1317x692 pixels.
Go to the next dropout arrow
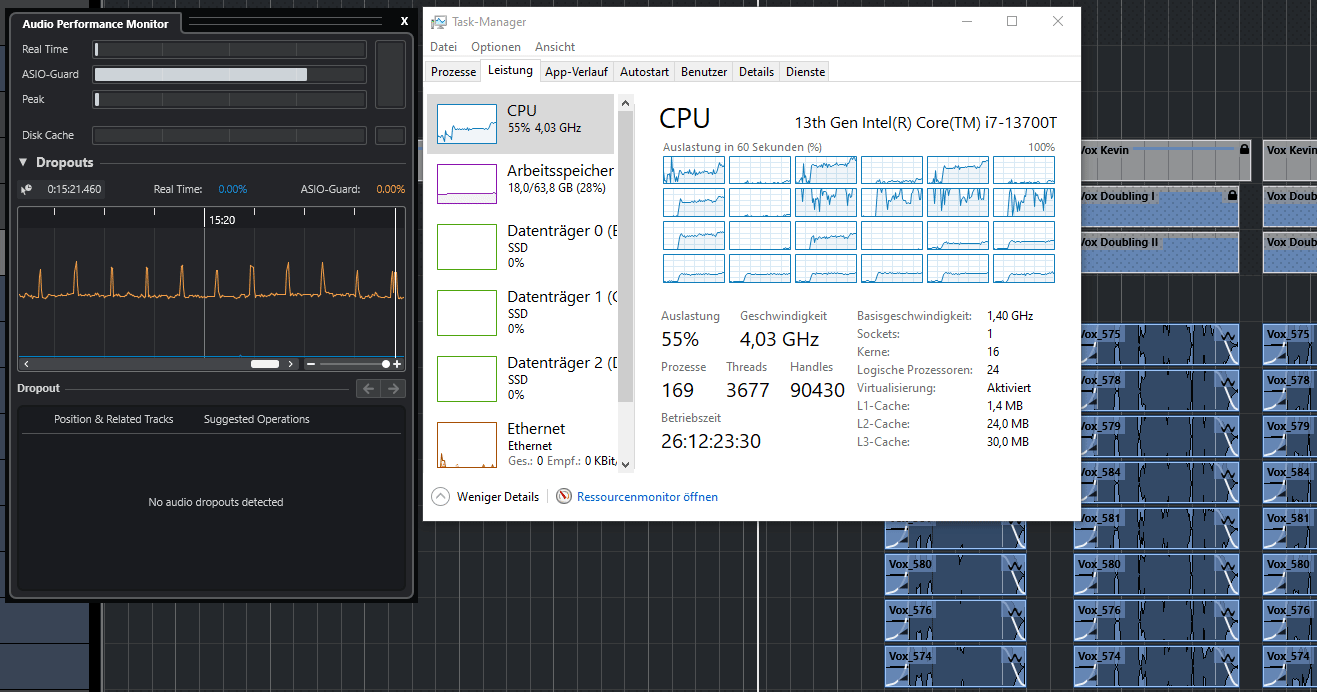[394, 389]
